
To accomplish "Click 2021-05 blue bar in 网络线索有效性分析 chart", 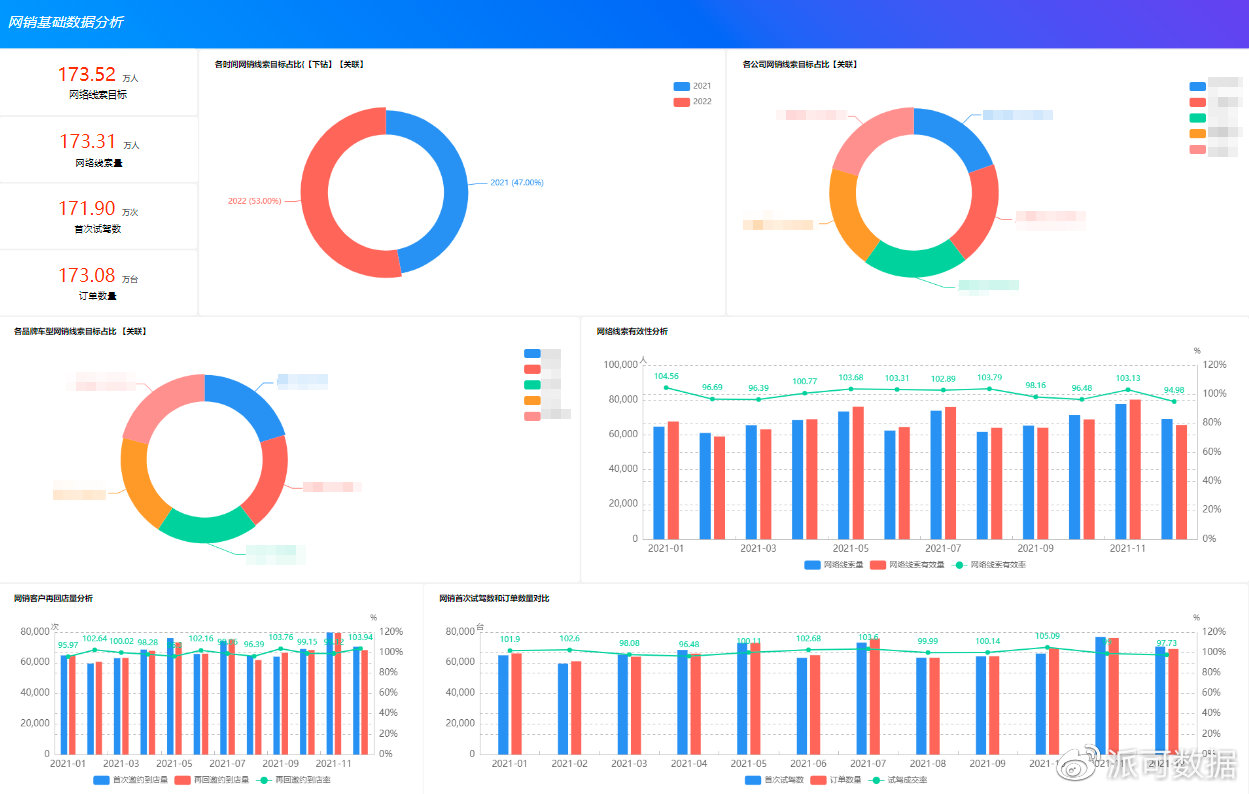I will click(x=843, y=475).
